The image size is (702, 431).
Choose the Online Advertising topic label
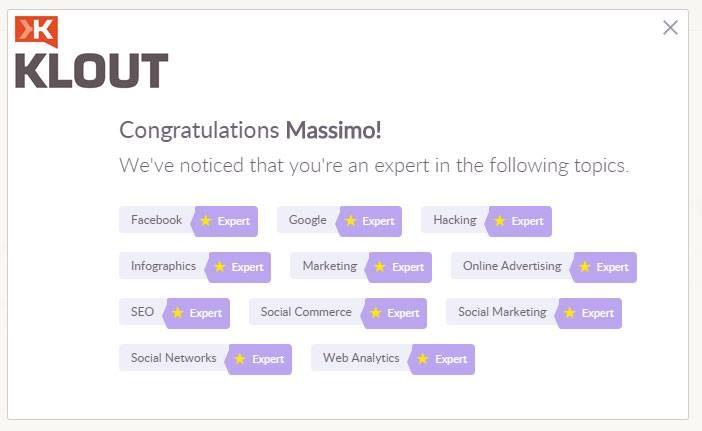512,266
